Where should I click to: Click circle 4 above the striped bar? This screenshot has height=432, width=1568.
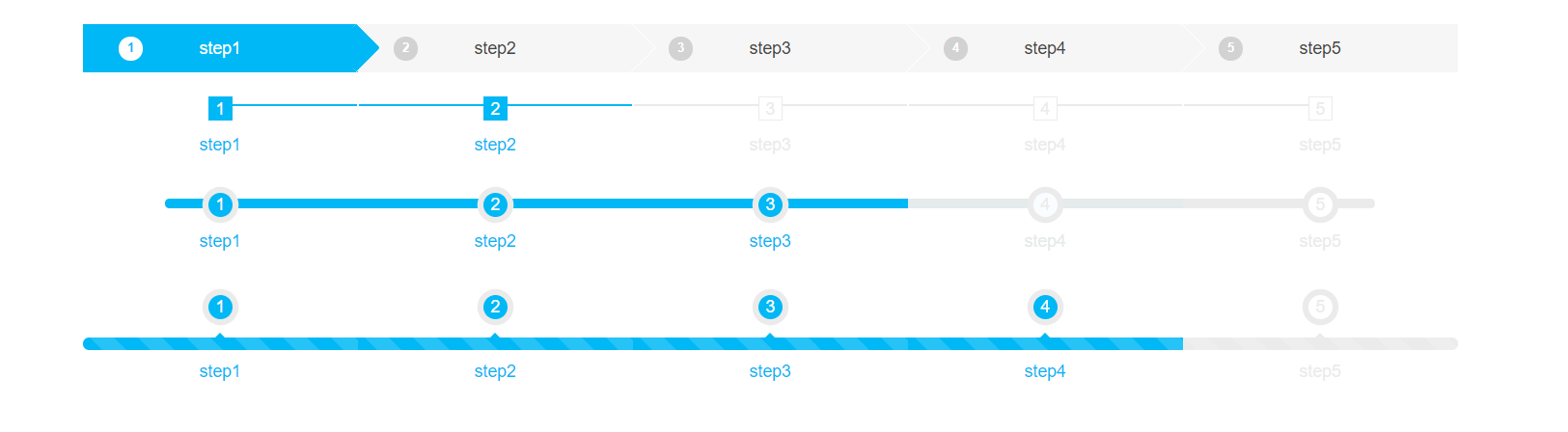click(1045, 307)
